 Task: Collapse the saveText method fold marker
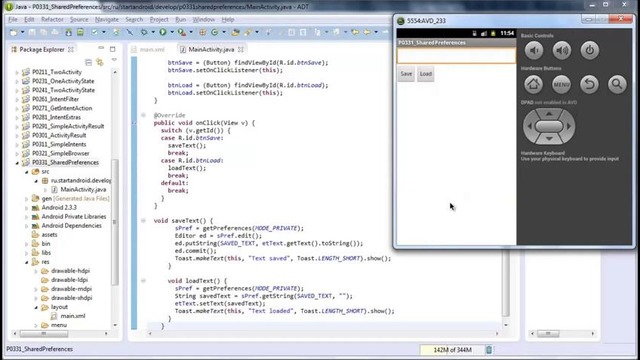point(143,220)
